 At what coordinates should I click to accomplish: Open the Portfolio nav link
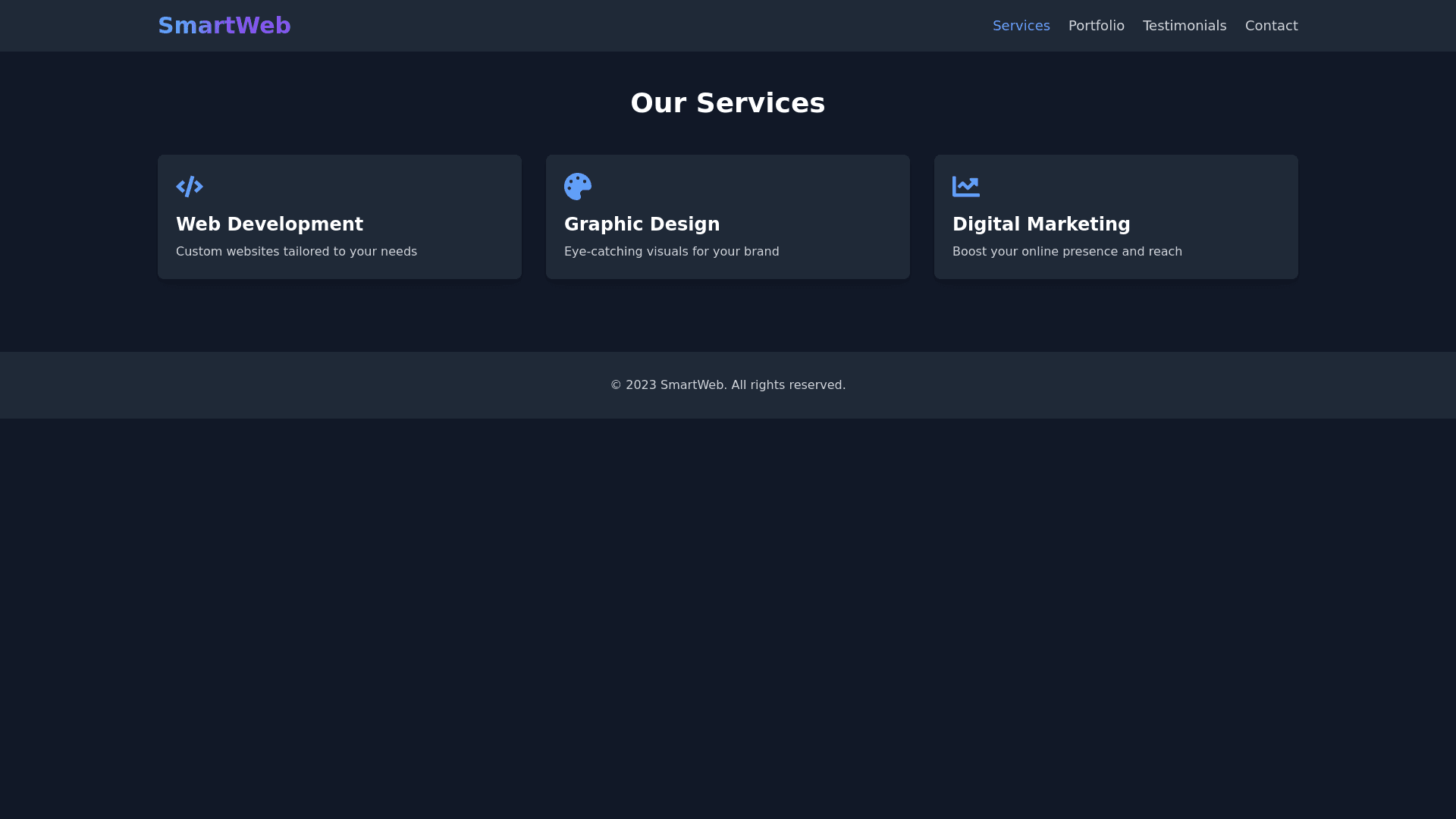(1096, 26)
